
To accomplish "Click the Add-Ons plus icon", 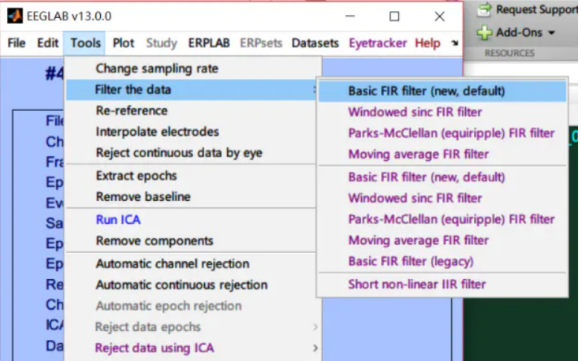I will tap(485, 33).
